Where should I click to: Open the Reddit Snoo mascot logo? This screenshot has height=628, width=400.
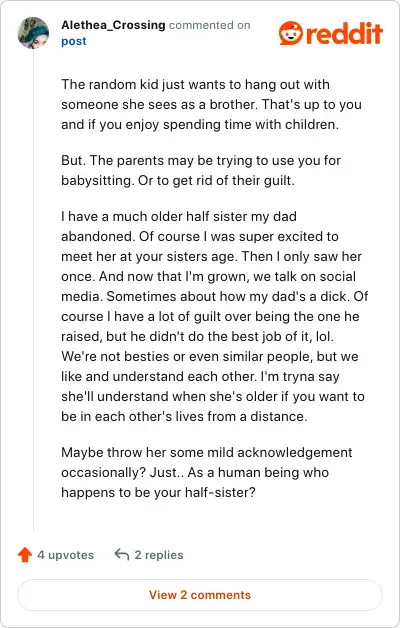coord(291,33)
